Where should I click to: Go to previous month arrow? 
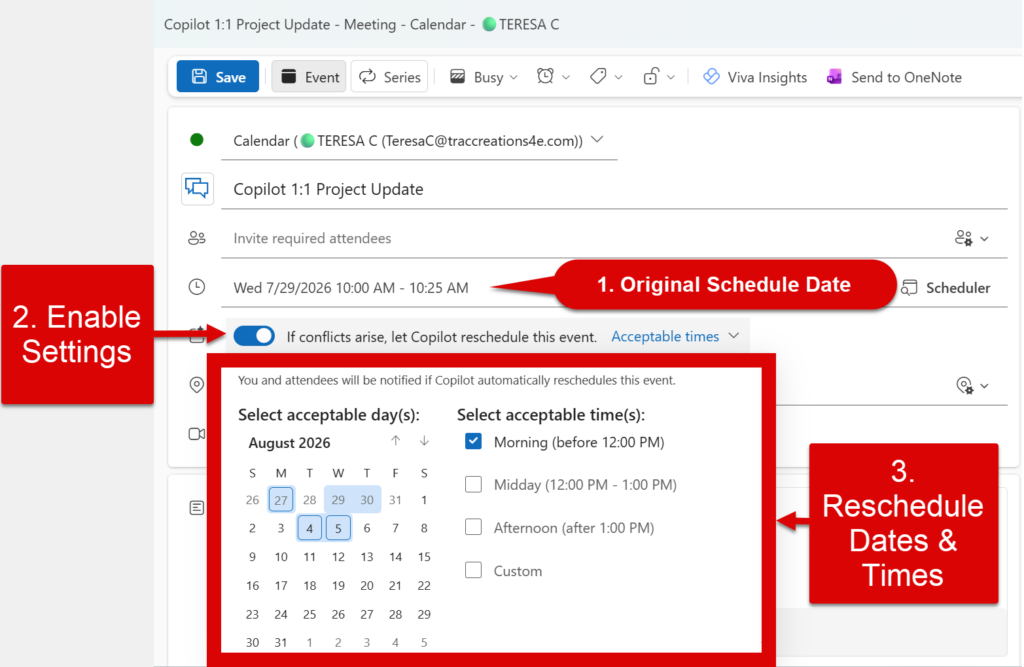coord(395,441)
